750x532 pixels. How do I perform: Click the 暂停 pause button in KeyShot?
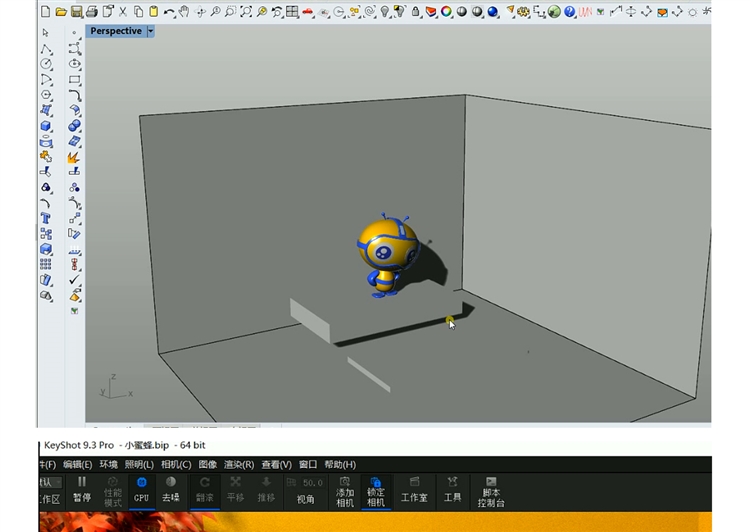82,490
